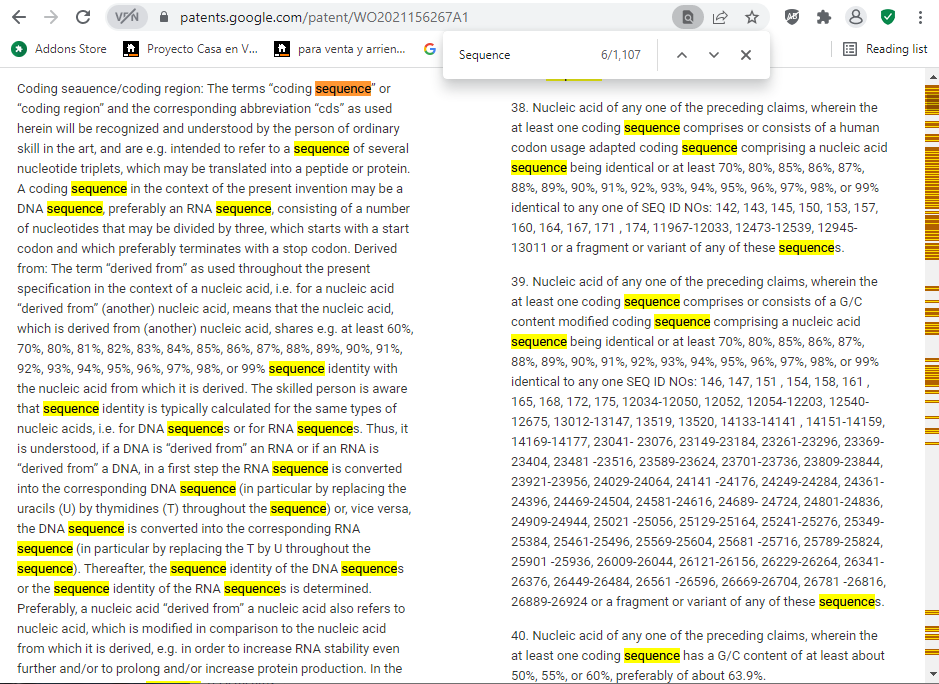Click the green shield extension icon

[887, 17]
